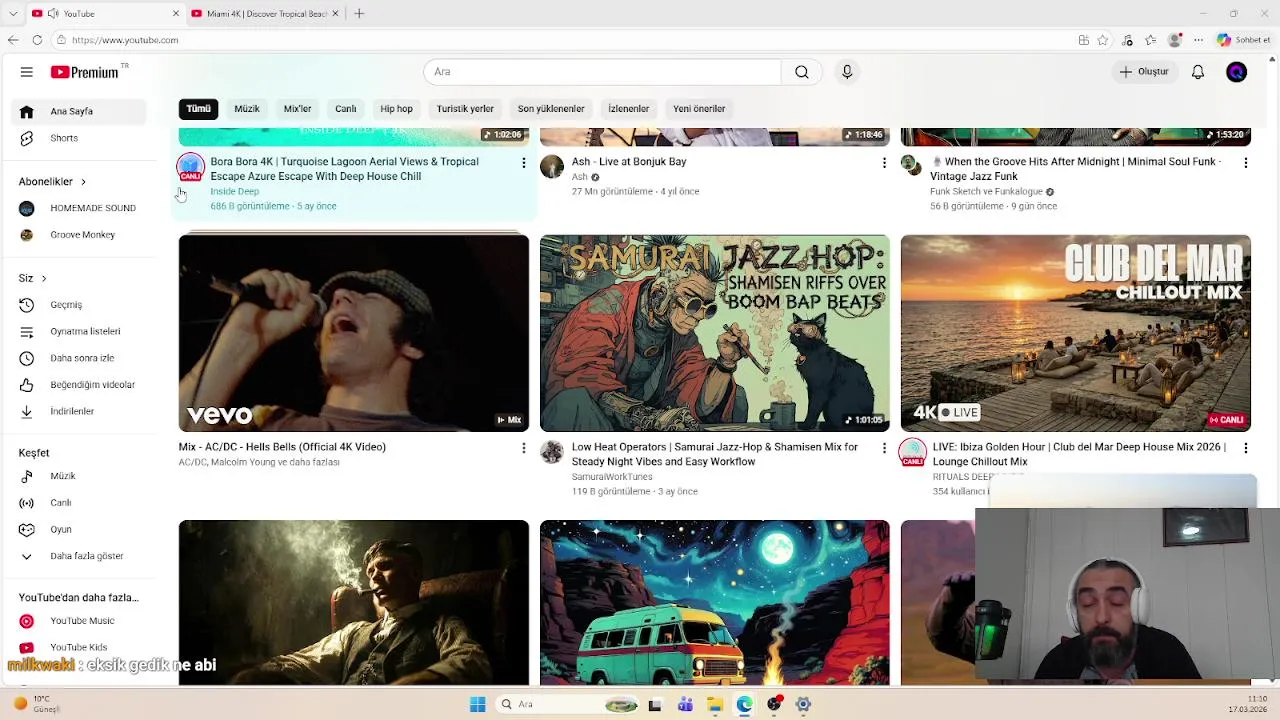Open the YouTube hamburger guide menu
The image size is (1280, 720).
27,72
